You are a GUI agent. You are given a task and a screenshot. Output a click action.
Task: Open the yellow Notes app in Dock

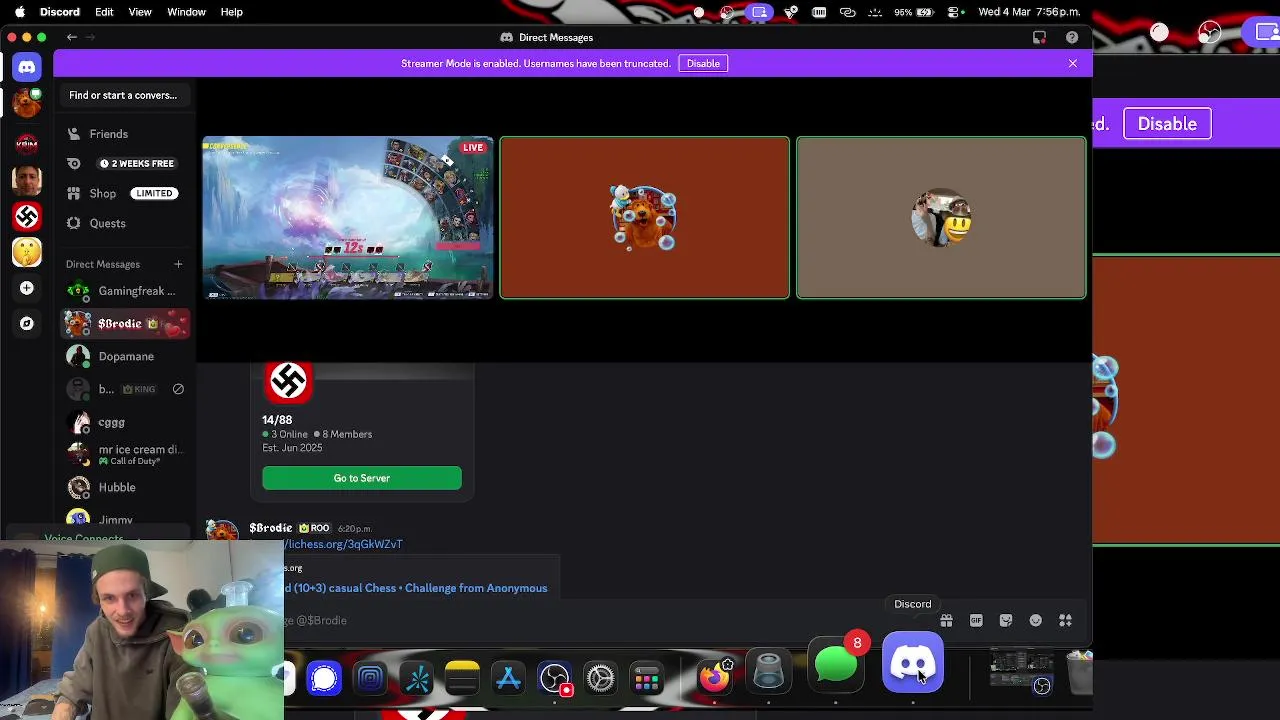(x=462, y=680)
